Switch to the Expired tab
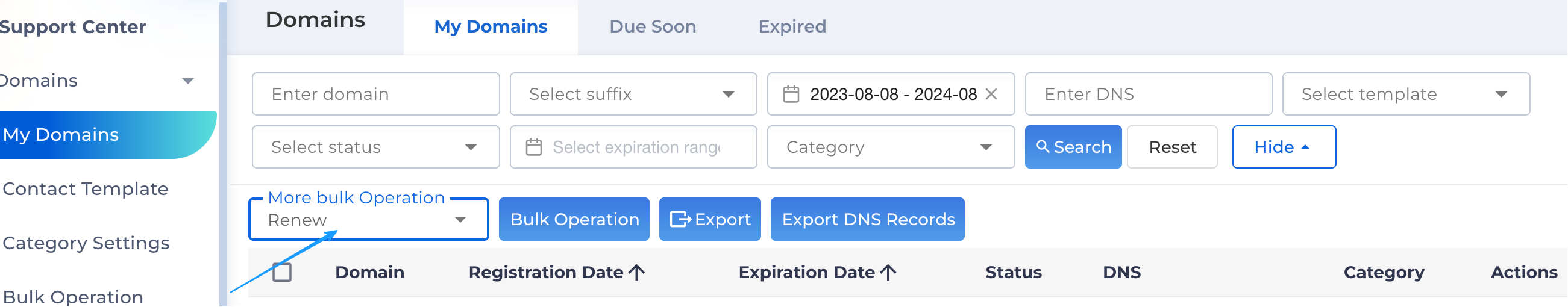The image size is (1568, 307). 792,26
